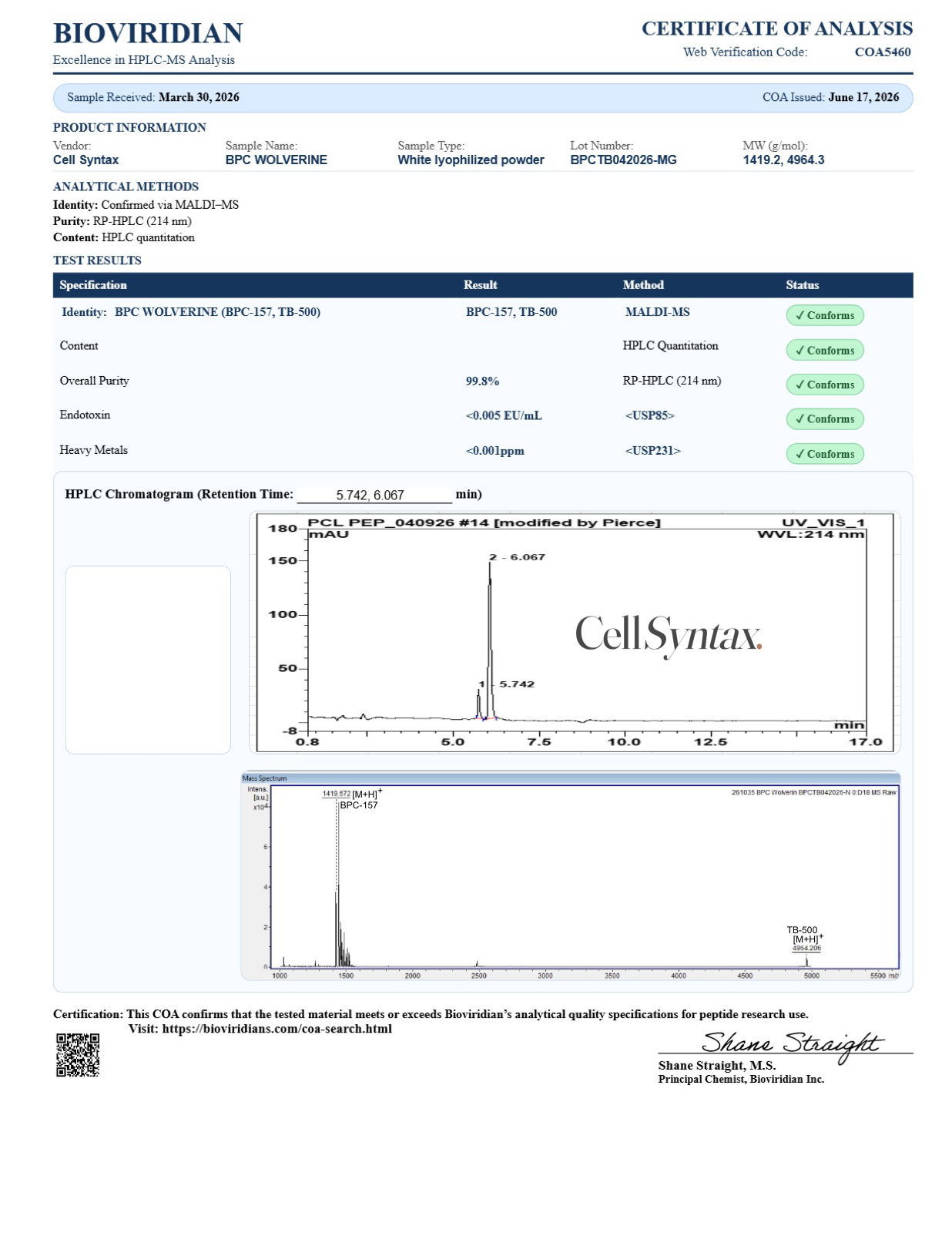Click the Identity specification row label
The height and width of the screenshot is (1233, 952).
(191, 312)
